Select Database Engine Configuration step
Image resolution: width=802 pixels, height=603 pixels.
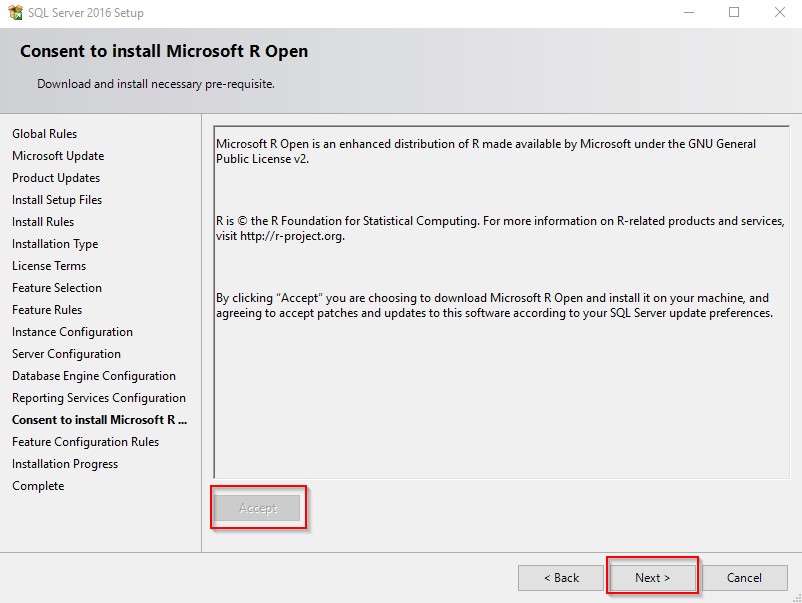tap(94, 376)
